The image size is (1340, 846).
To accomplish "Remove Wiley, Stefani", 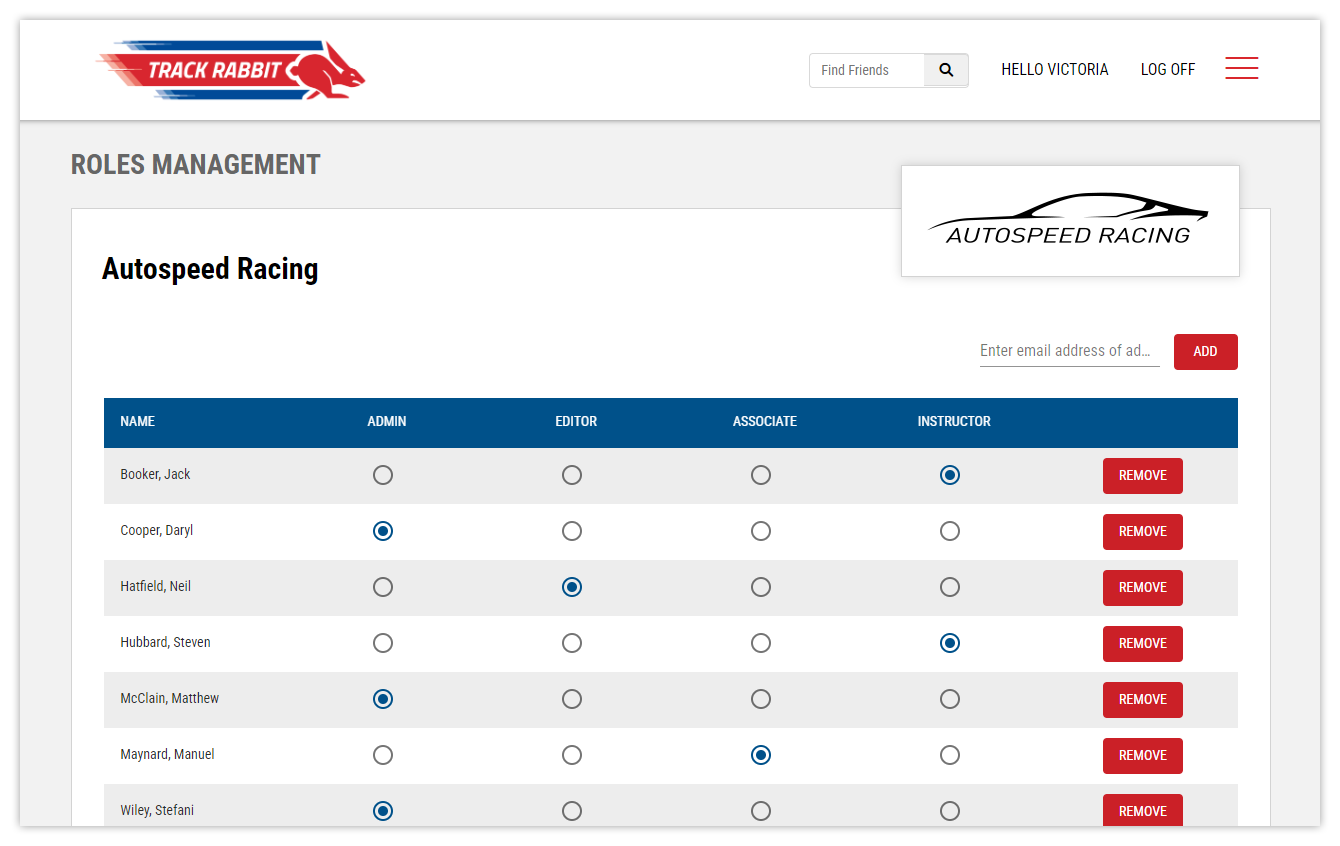I will click(1143, 810).
